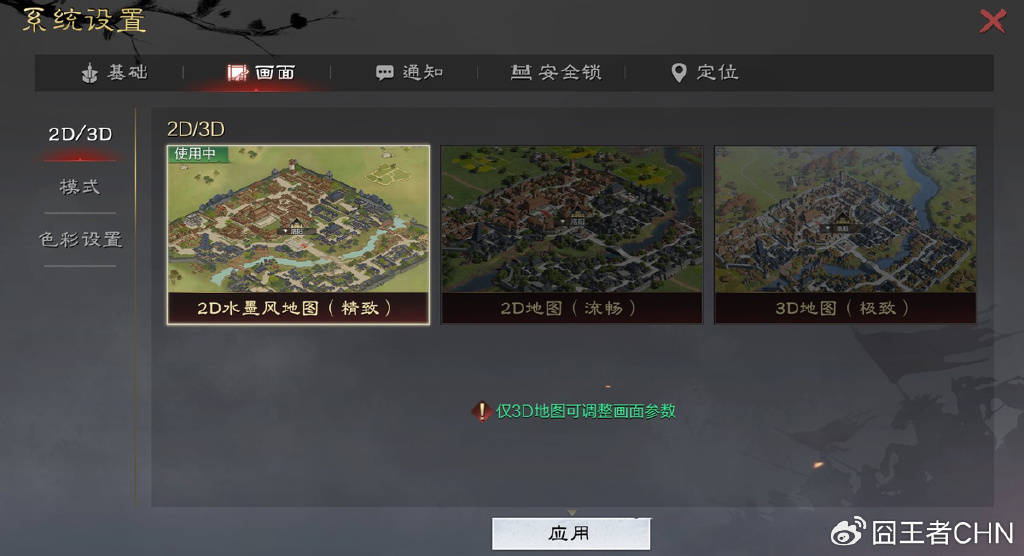Viewport: 1024px width, 556px height.
Task: Click the 画面 tab picture icon
Action: point(238,73)
